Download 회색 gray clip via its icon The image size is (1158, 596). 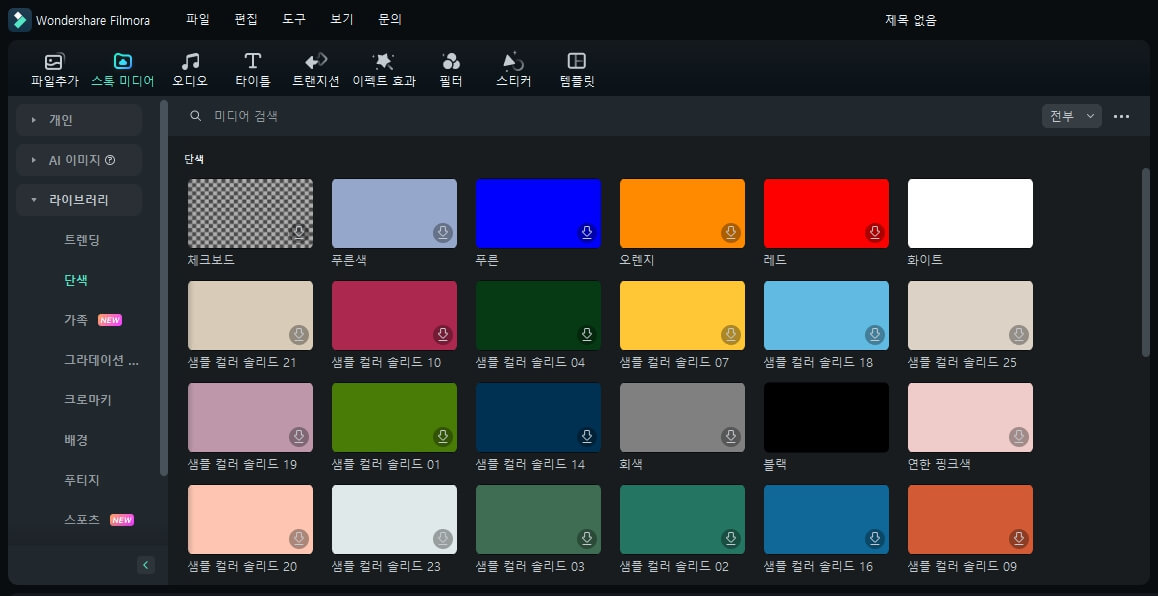730,436
